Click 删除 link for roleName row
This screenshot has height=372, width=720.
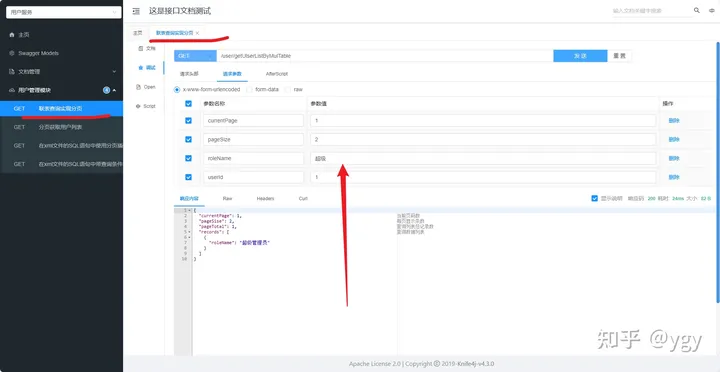[674, 158]
